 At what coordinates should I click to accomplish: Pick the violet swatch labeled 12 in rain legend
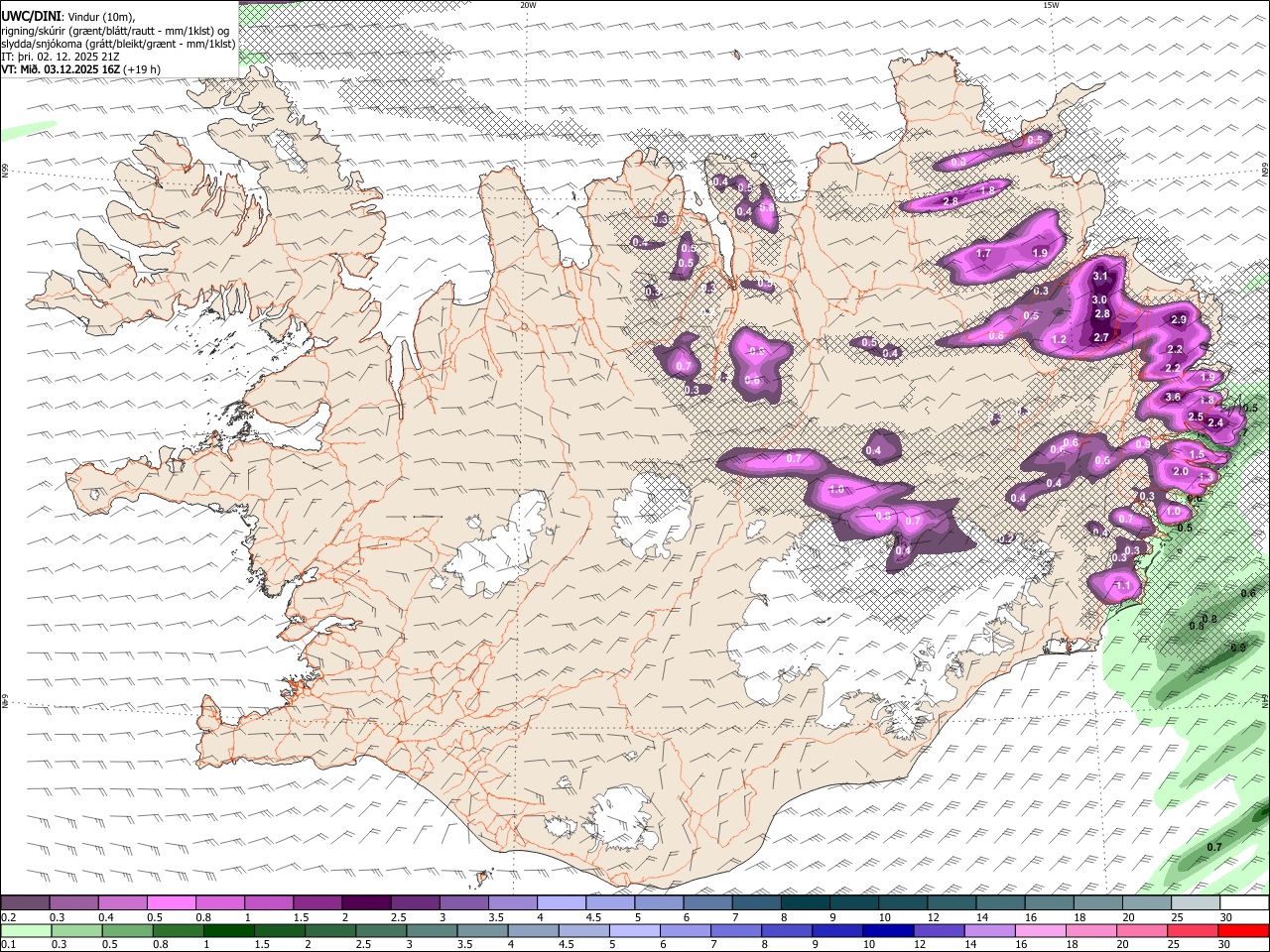click(939, 931)
